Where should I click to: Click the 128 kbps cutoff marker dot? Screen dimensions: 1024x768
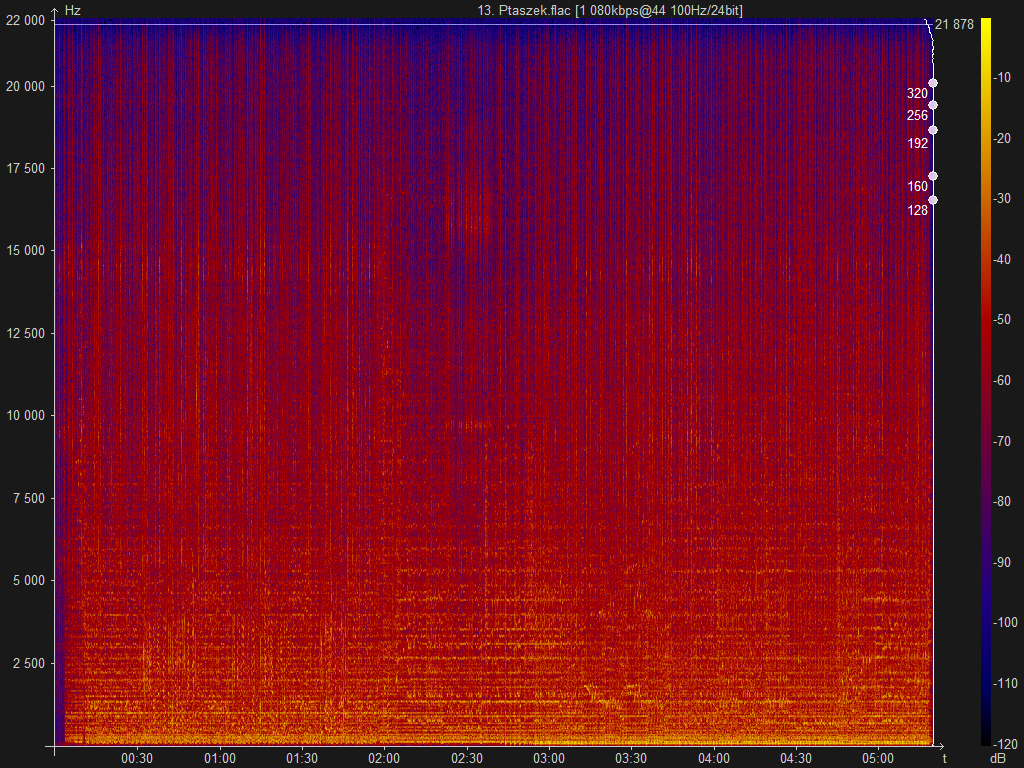(933, 200)
